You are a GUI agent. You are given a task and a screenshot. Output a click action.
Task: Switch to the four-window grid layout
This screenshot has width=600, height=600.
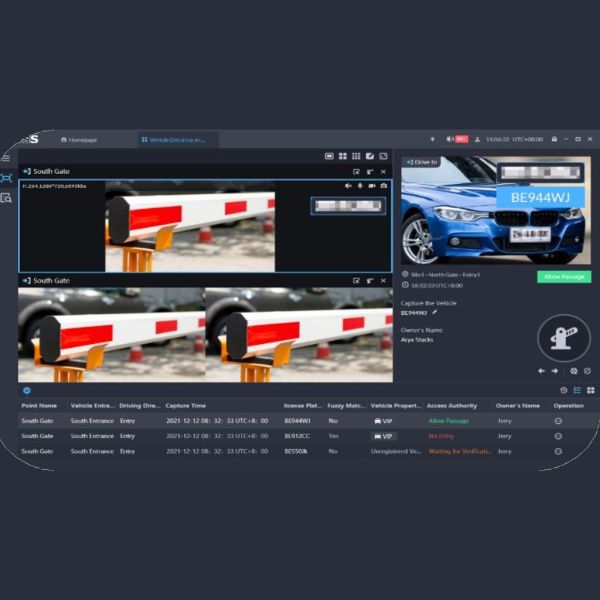[x=343, y=156]
